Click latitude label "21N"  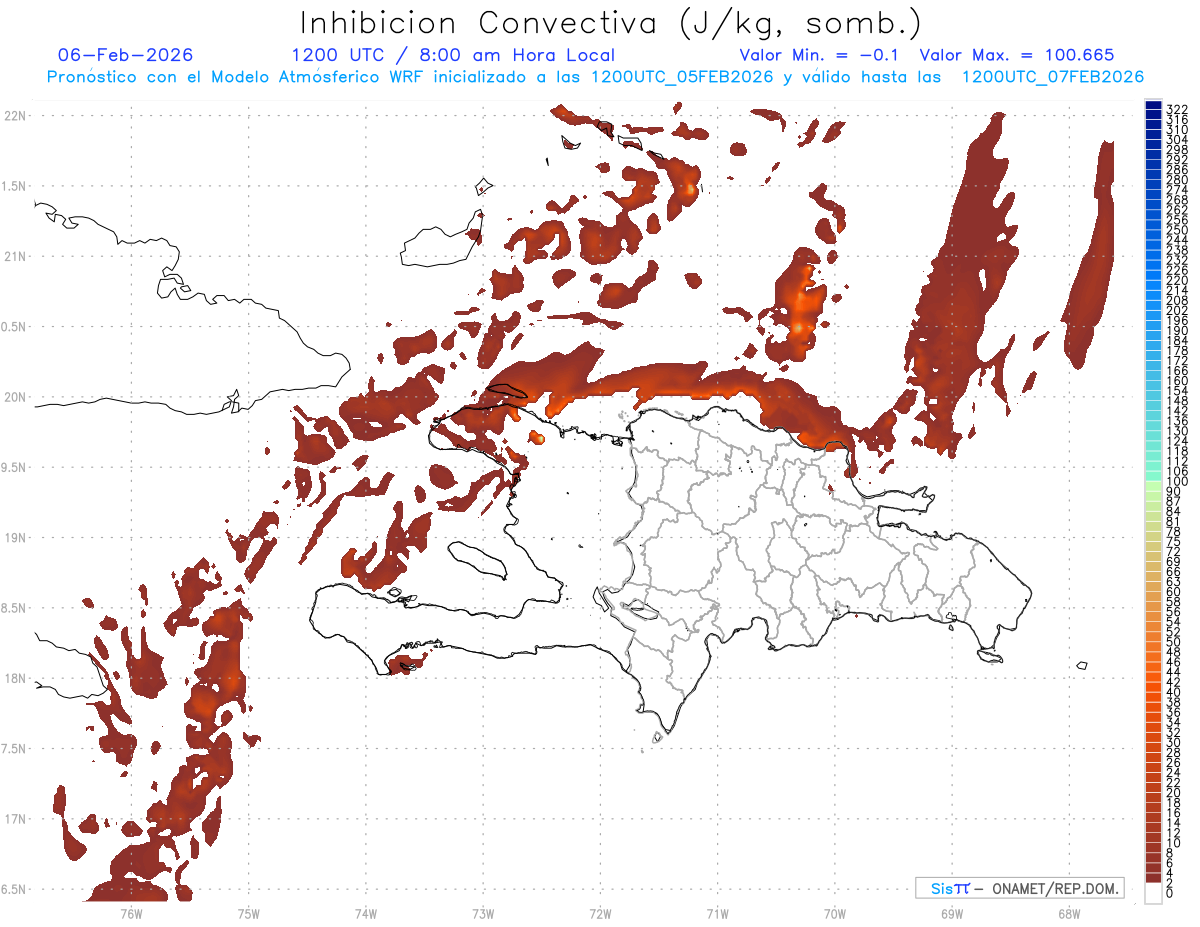[x=15, y=256]
